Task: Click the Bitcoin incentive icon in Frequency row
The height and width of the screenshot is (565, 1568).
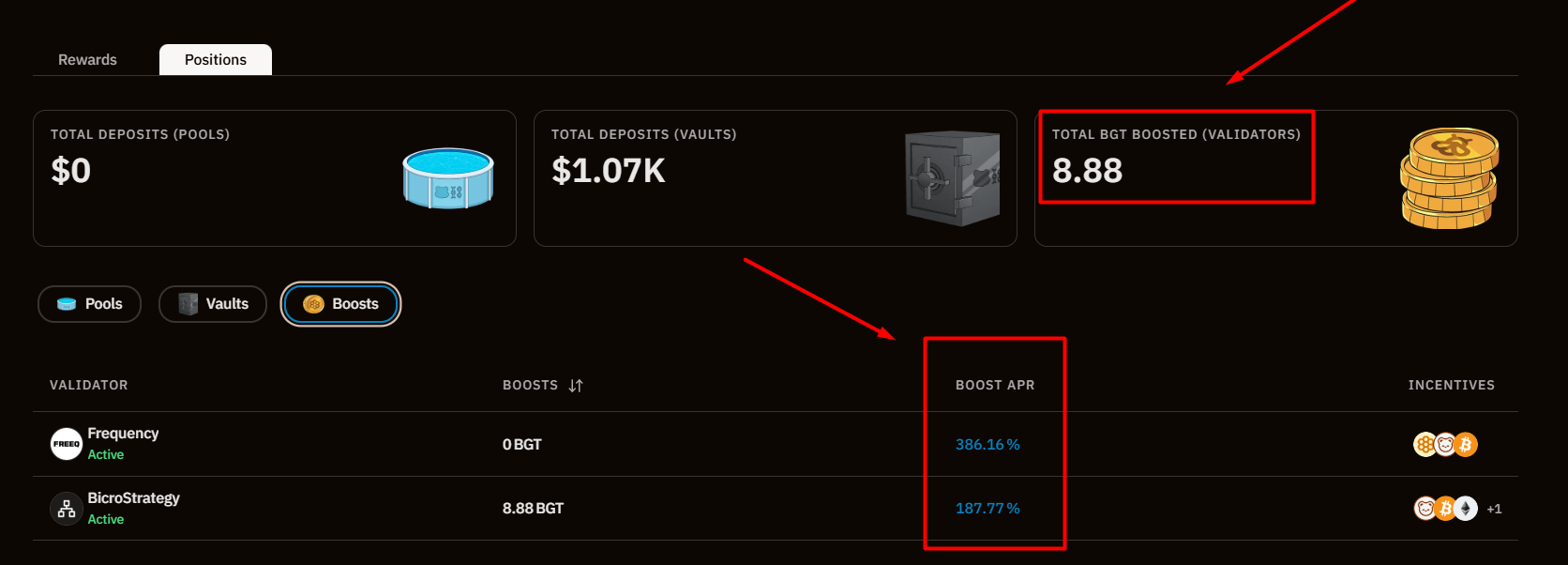Action: tap(1466, 444)
